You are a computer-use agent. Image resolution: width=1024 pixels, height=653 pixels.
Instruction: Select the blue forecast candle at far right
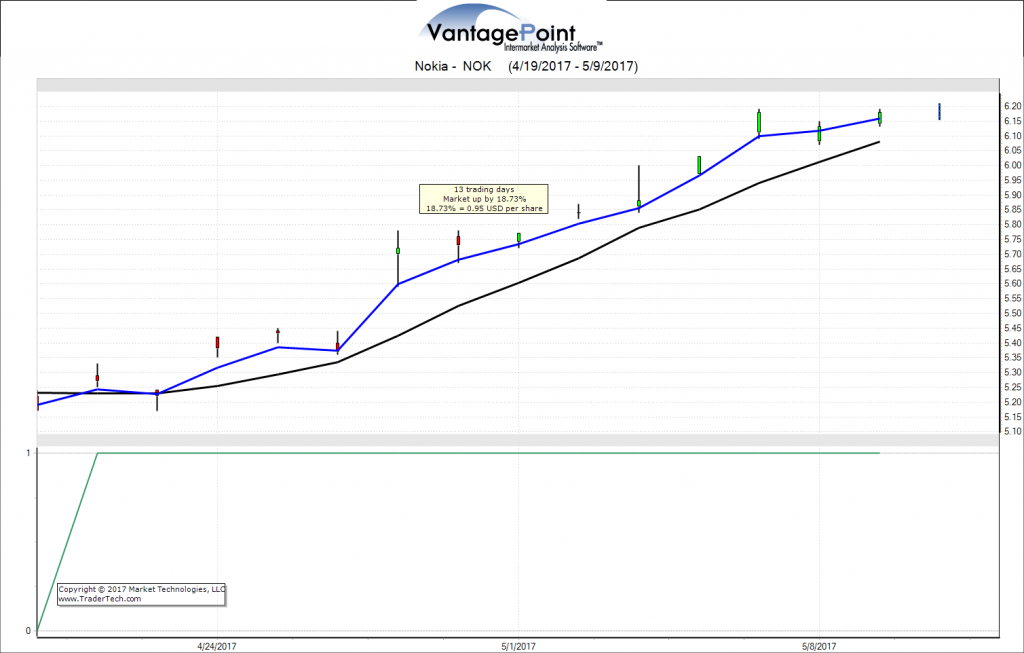click(939, 112)
